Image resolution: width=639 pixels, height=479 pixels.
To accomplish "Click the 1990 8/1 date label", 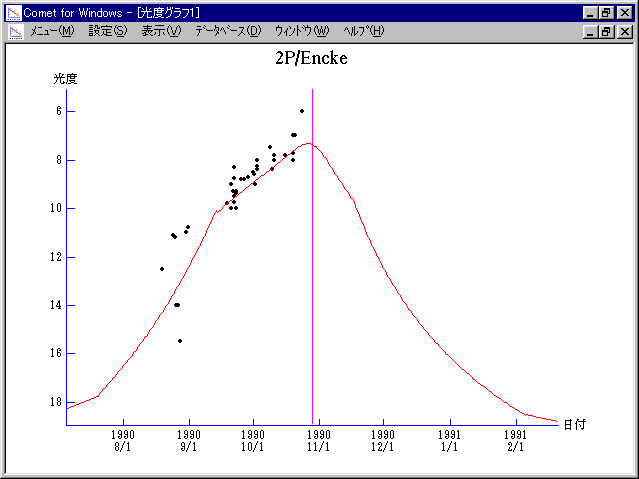I will (x=123, y=441).
